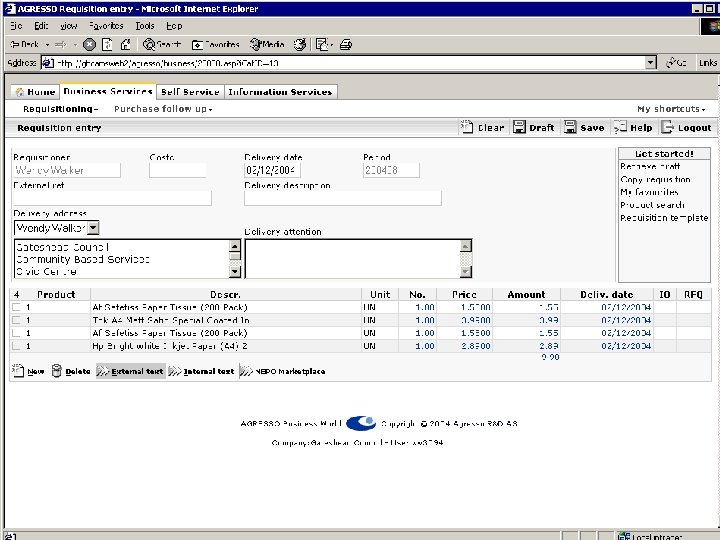Open the Media toolbar button

coord(267,45)
